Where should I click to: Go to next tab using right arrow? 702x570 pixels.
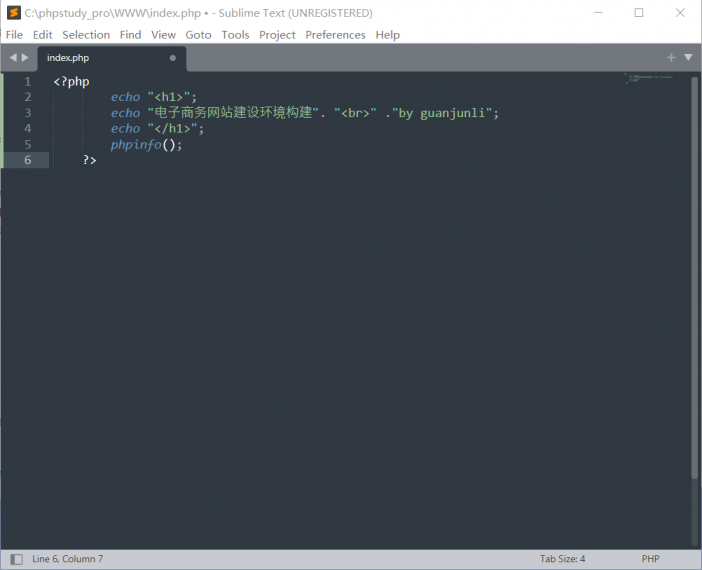[25, 57]
